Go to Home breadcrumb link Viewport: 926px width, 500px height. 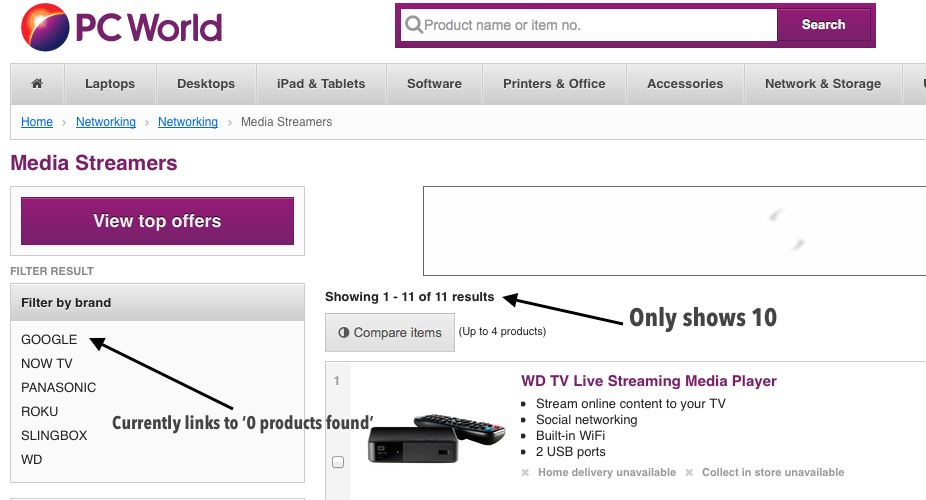pos(37,122)
